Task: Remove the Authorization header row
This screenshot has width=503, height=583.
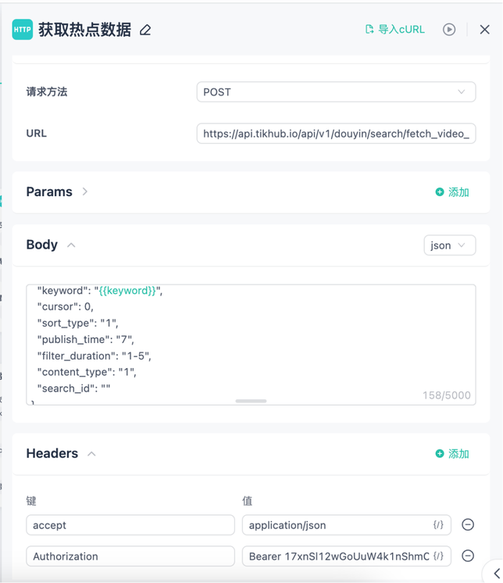Action: [x=468, y=556]
